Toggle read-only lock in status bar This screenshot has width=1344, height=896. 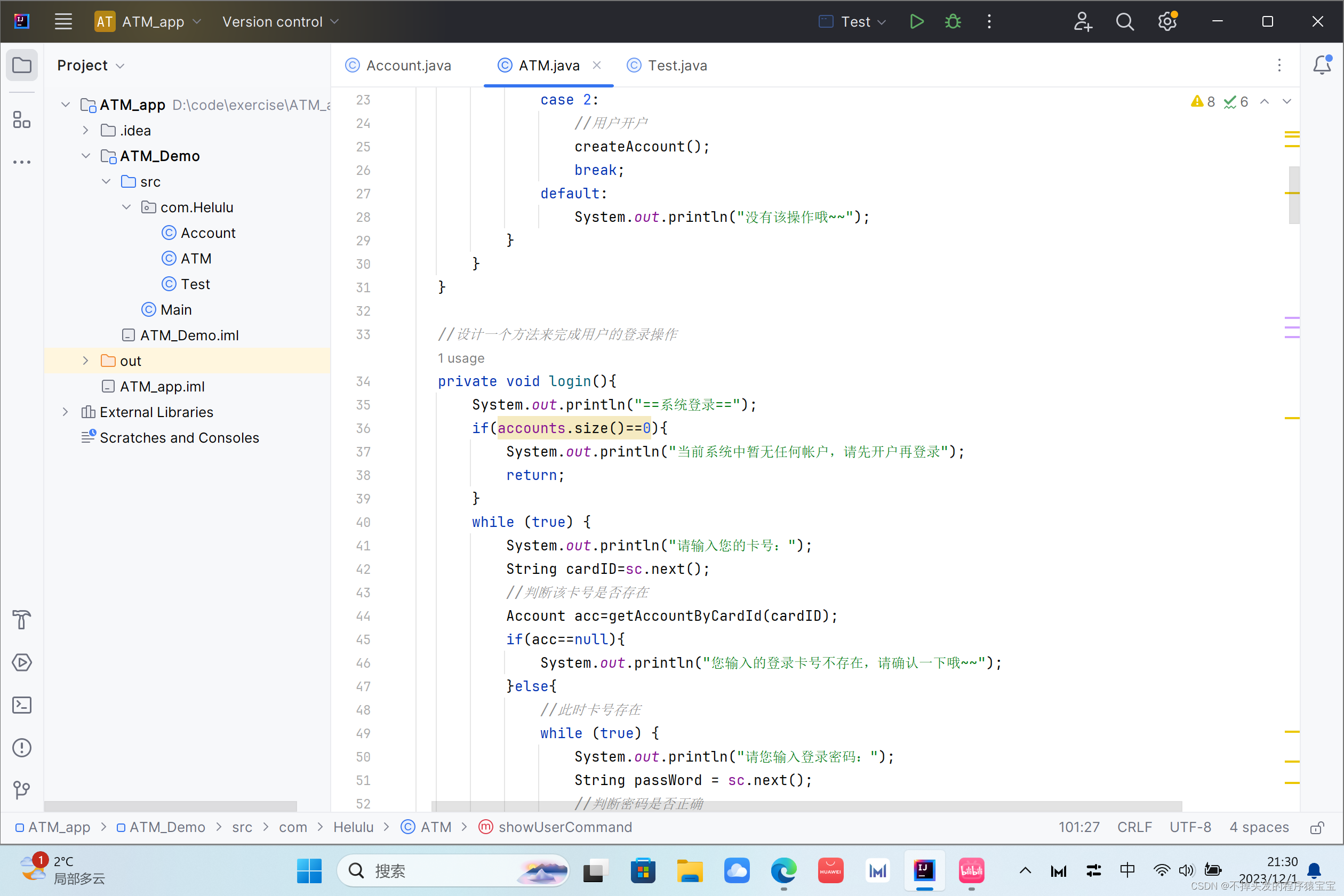point(1317,827)
